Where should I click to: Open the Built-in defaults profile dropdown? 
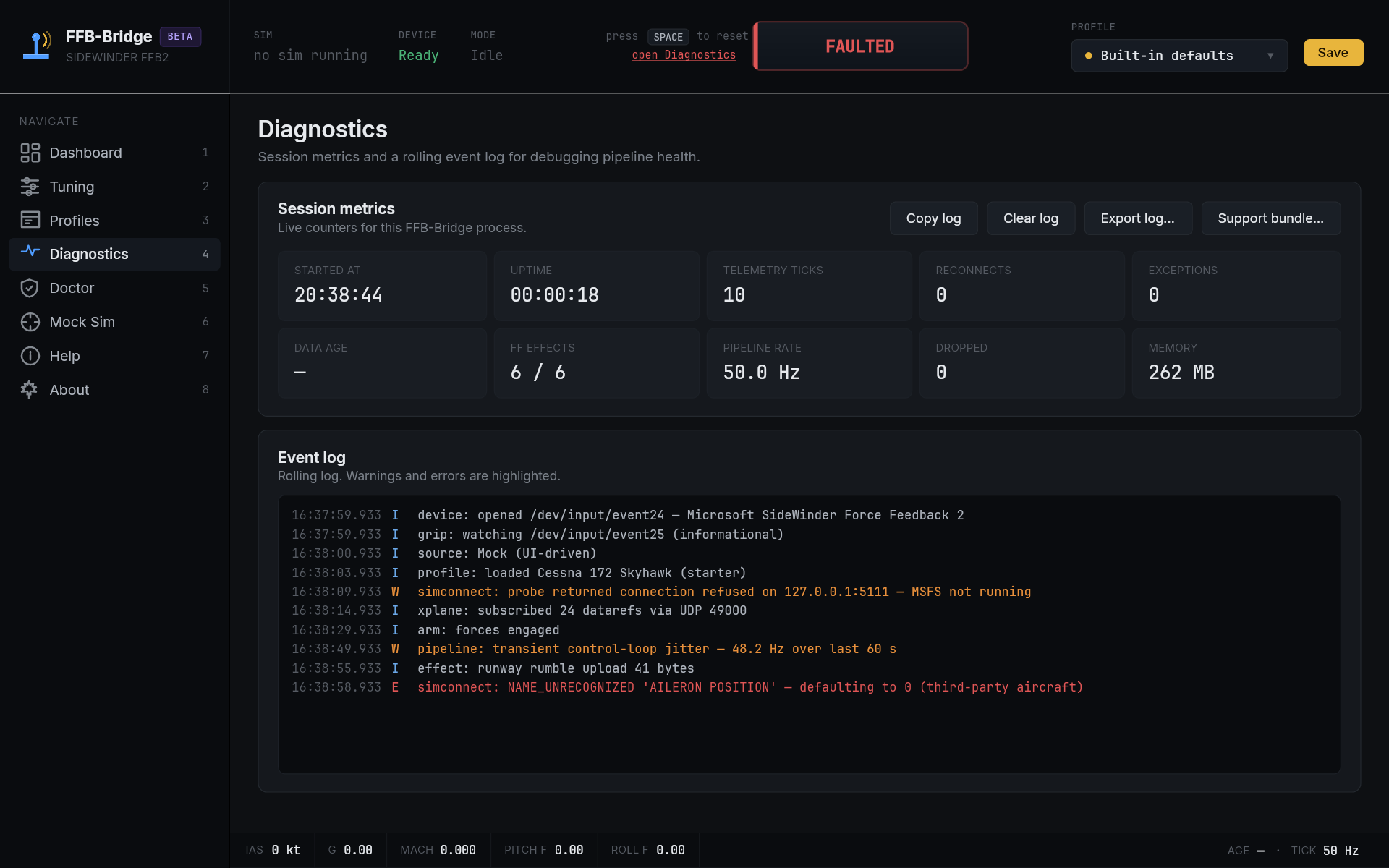click(x=1178, y=56)
